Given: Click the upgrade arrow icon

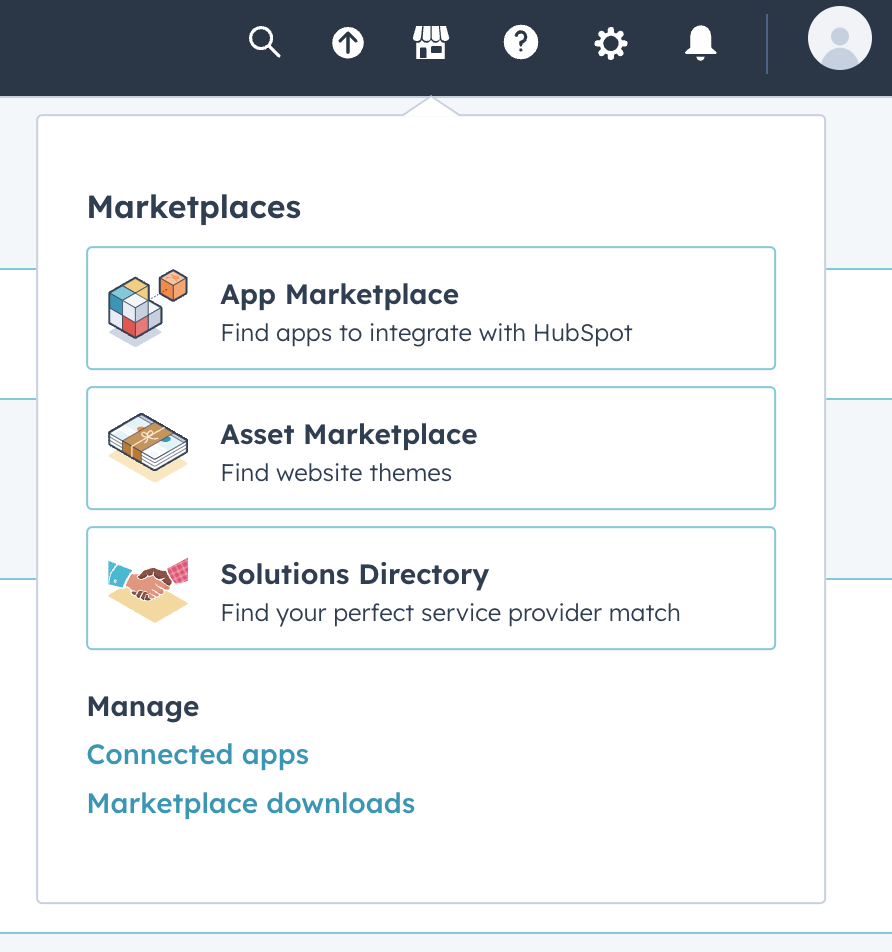Looking at the screenshot, I should point(348,43).
